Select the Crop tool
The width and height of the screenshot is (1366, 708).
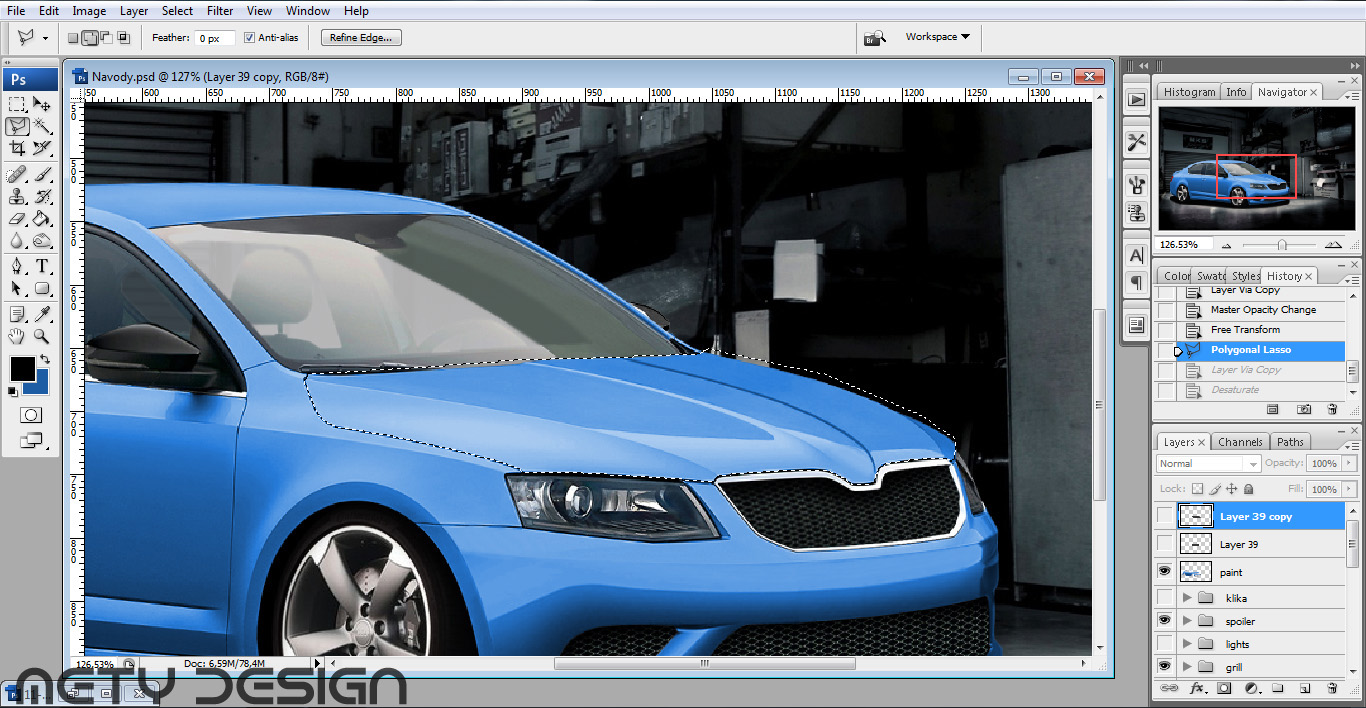(17, 148)
